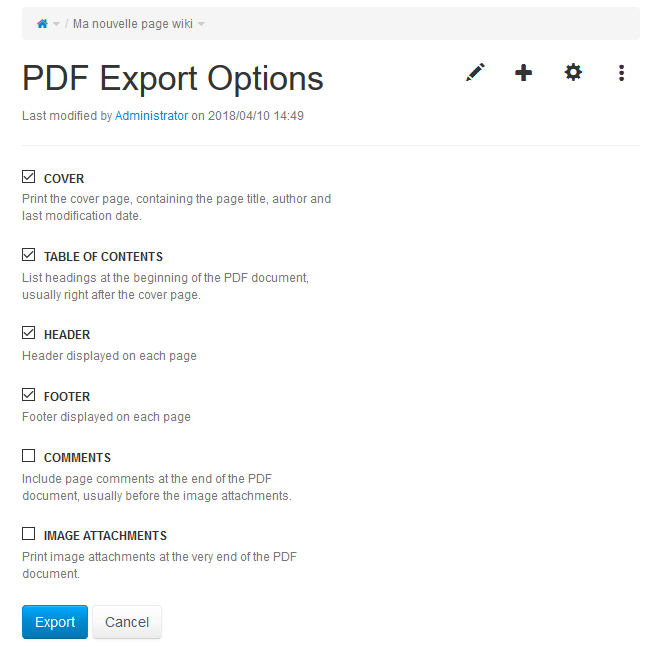This screenshot has width=647, height=650.
Task: Disable the Header checkbox
Action: click(x=29, y=332)
